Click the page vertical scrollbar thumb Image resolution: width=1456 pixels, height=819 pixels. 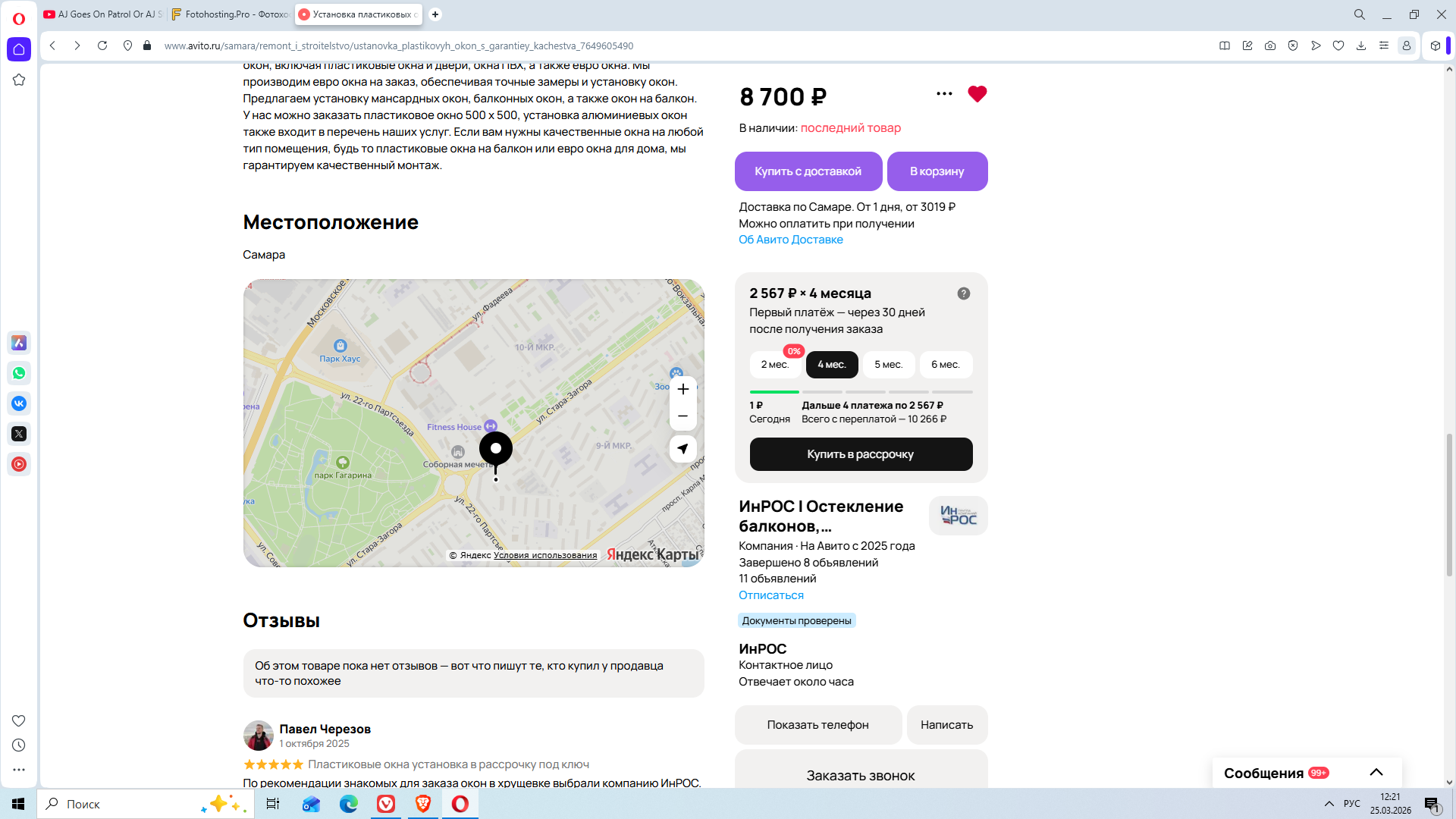(x=1449, y=504)
